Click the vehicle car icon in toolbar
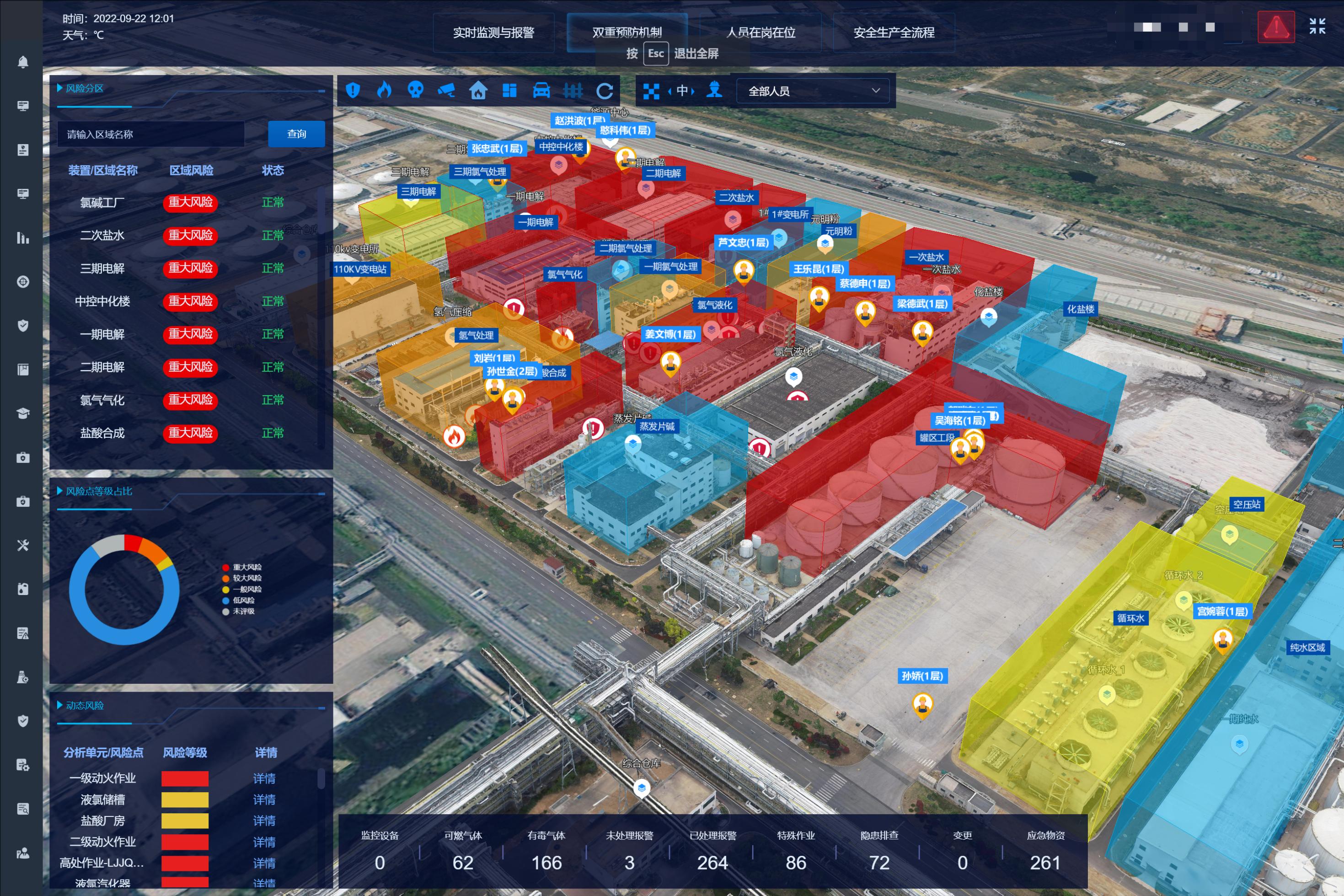 pos(541,90)
